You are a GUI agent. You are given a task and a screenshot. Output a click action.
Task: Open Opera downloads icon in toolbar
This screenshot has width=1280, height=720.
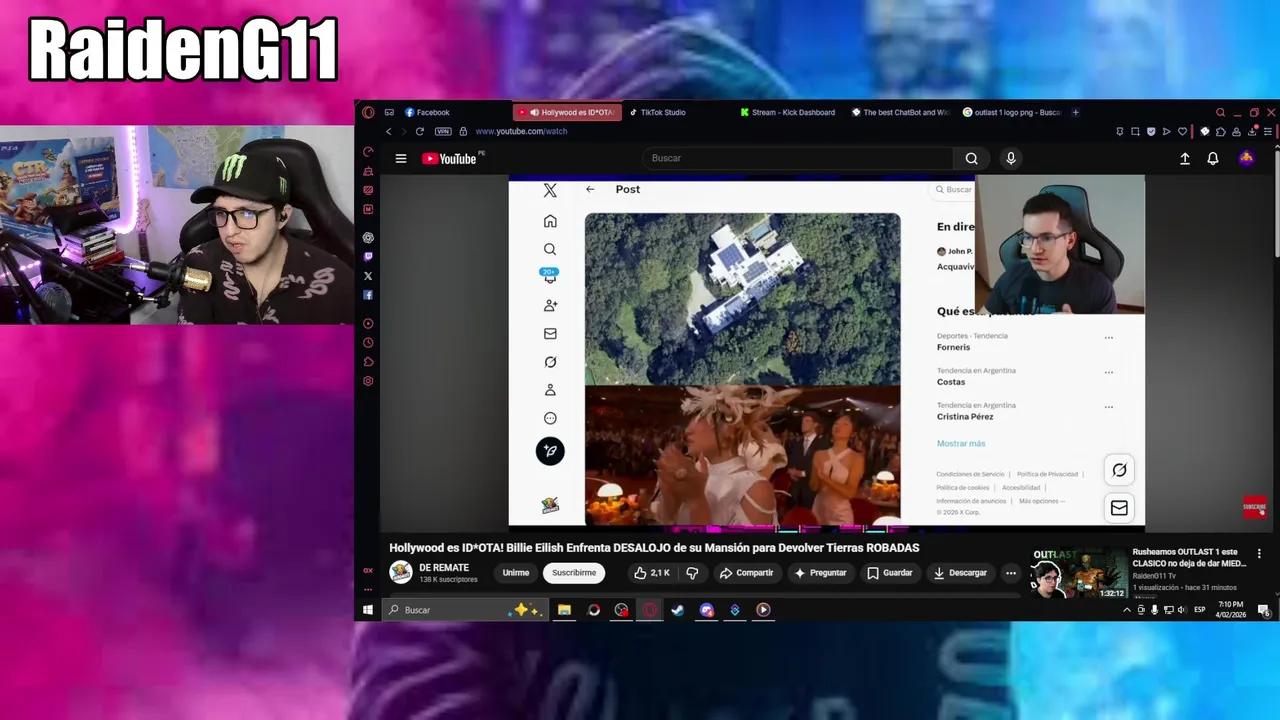(x=1253, y=131)
